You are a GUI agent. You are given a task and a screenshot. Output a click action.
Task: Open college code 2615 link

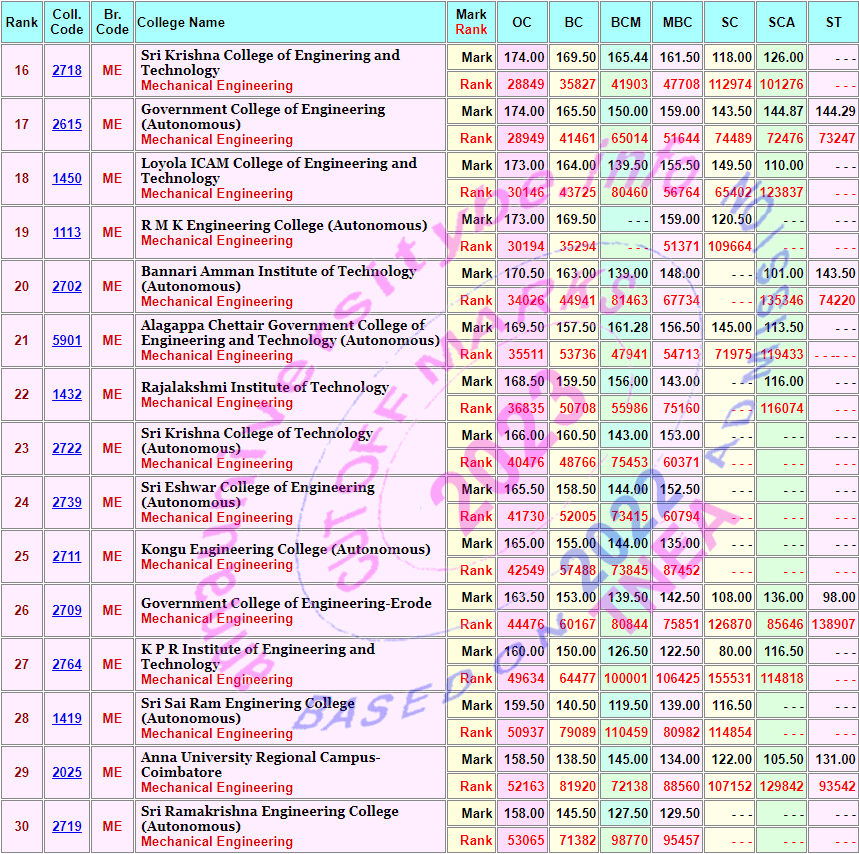pos(67,124)
